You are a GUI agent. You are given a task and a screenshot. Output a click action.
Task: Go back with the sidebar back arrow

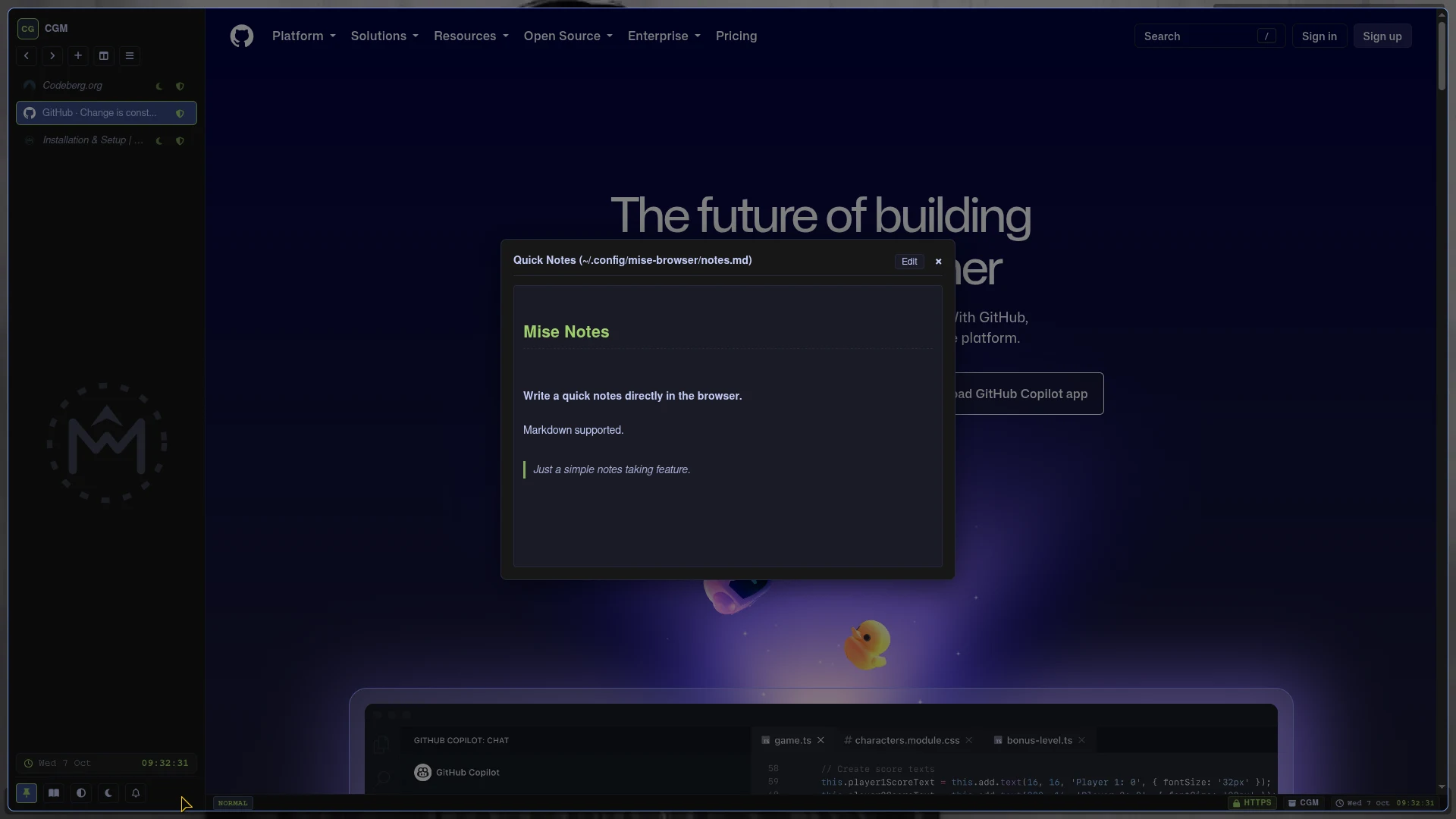pos(27,56)
